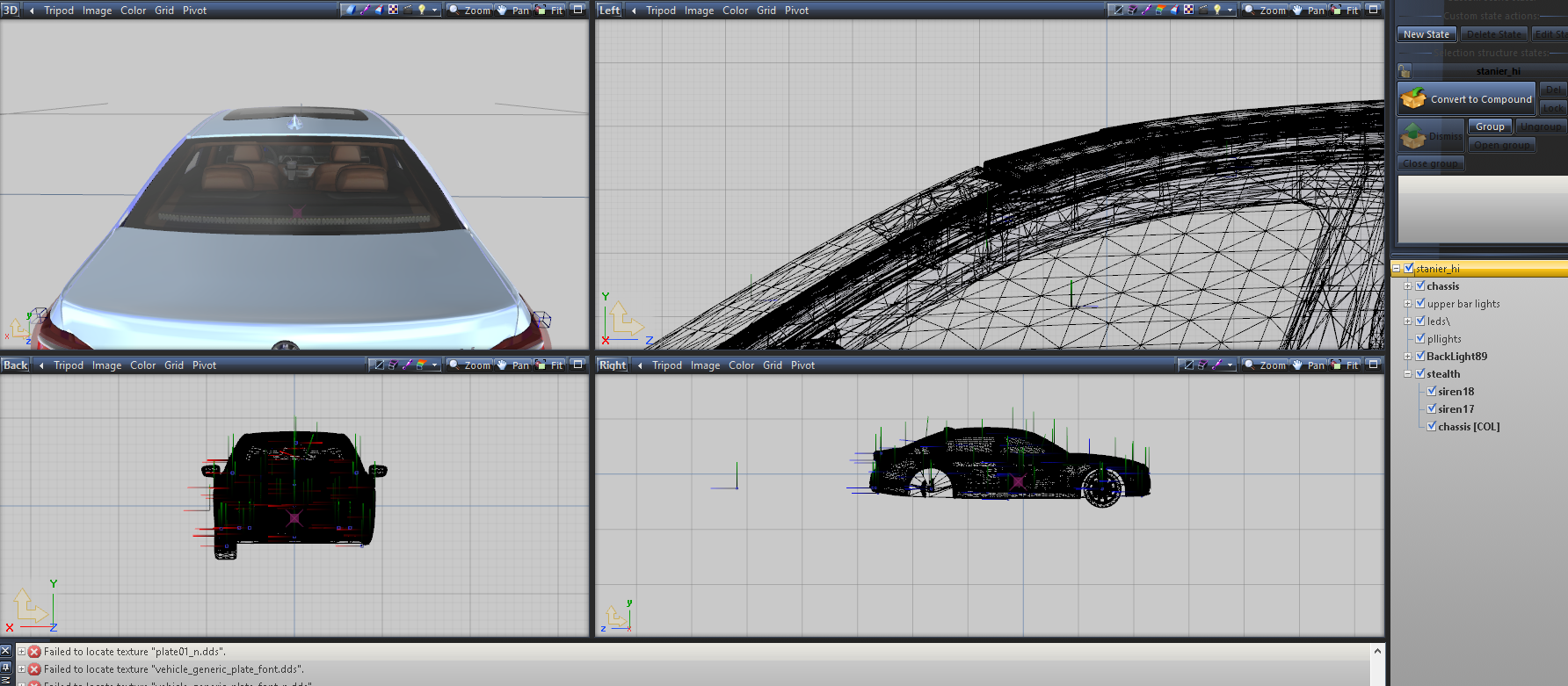Click the New State button
This screenshot has width=1568, height=686.
[x=1426, y=34]
